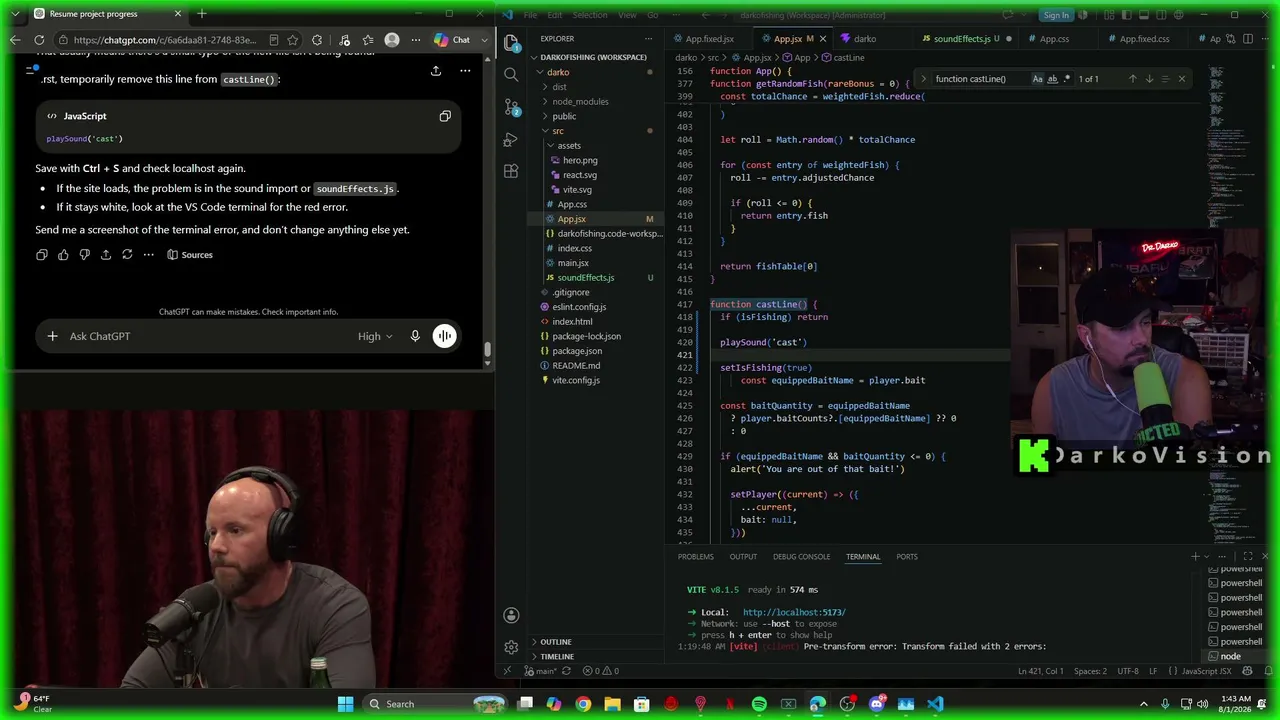1280x720 pixels.
Task: Open the High reasoning effort dropdown in ChatGPT
Action: click(375, 336)
